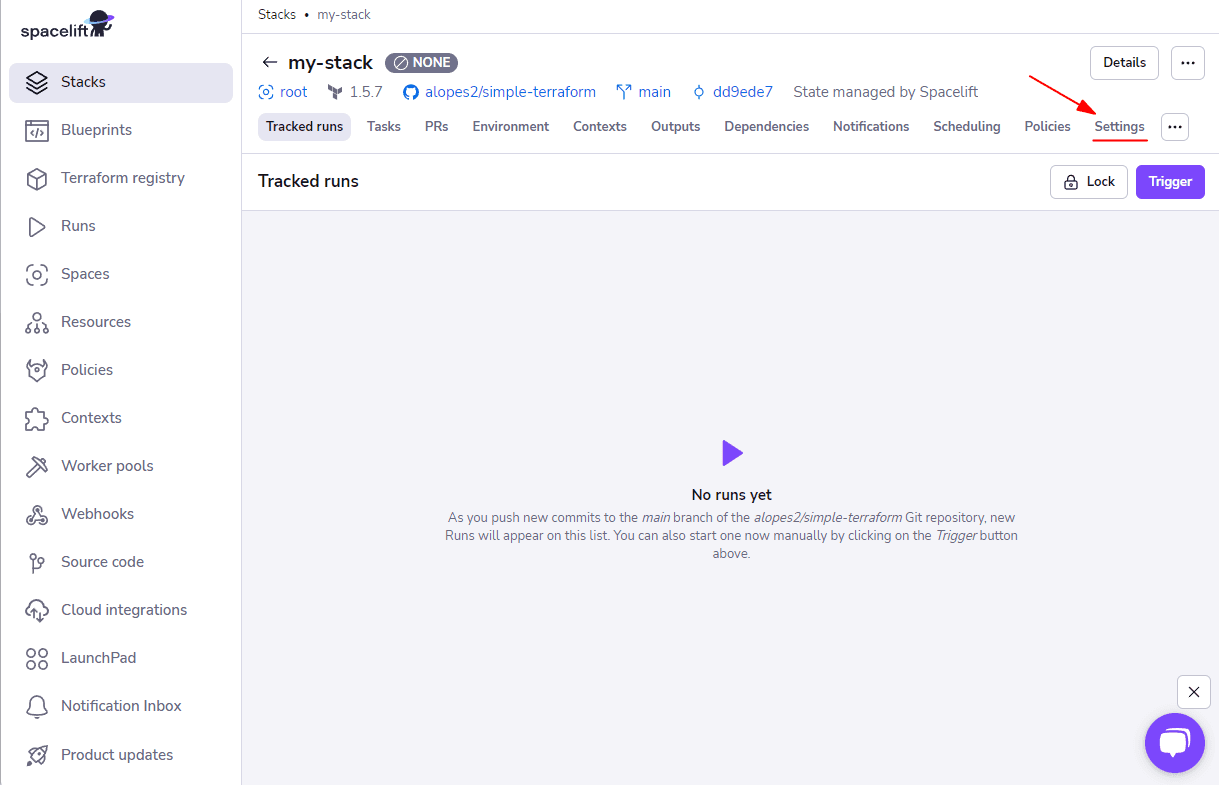
Task: Click the branch icon next to main
Action: [624, 92]
